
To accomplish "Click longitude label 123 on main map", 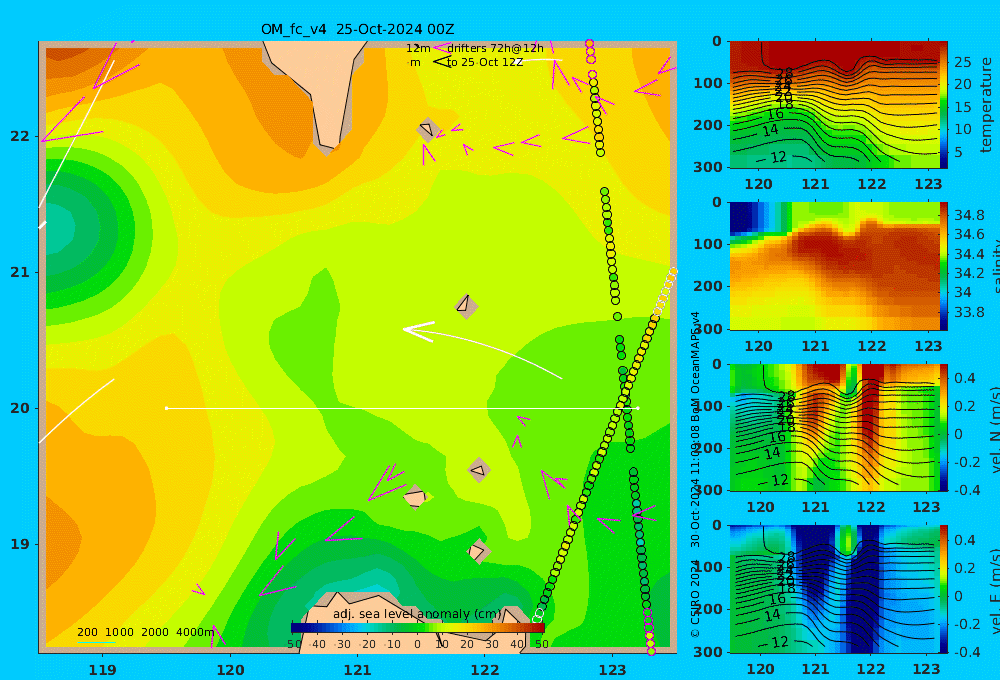I will tap(612, 670).
